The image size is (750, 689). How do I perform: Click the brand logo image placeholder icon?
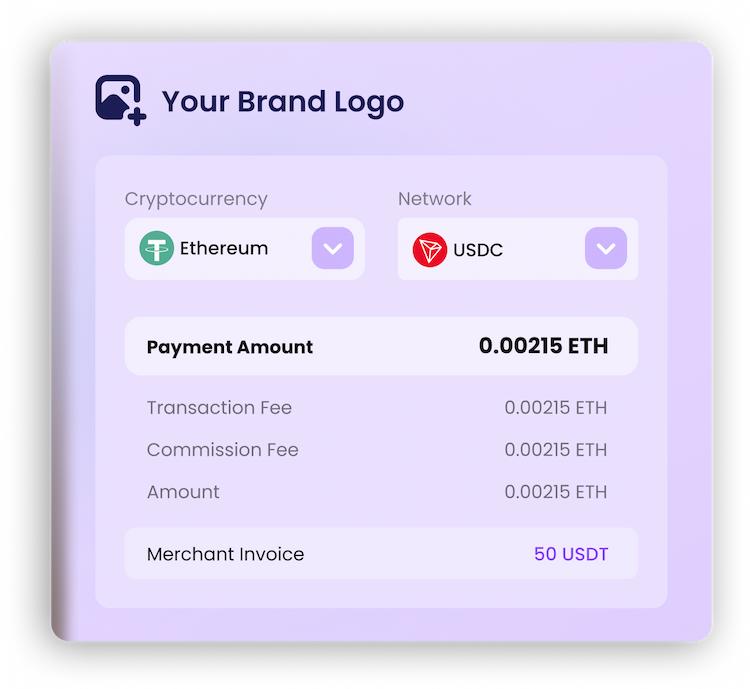(121, 100)
